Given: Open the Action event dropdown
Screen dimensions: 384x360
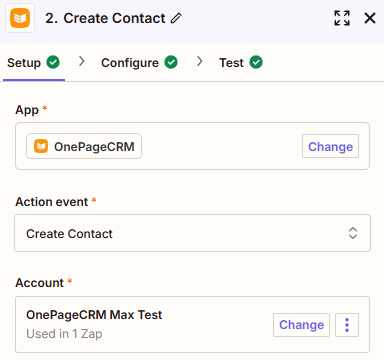Looking at the screenshot, I should click(192, 233).
